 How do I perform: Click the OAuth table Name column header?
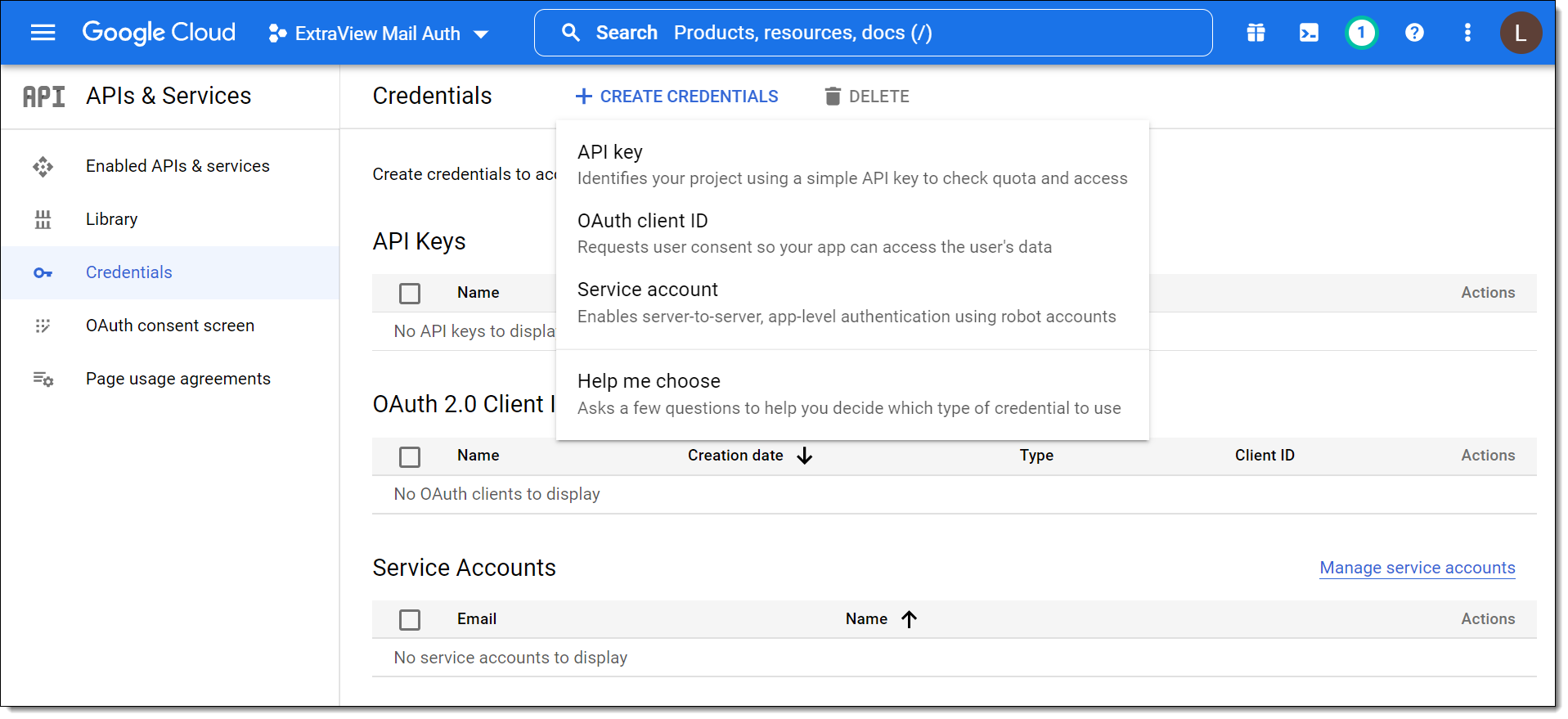coord(478,456)
